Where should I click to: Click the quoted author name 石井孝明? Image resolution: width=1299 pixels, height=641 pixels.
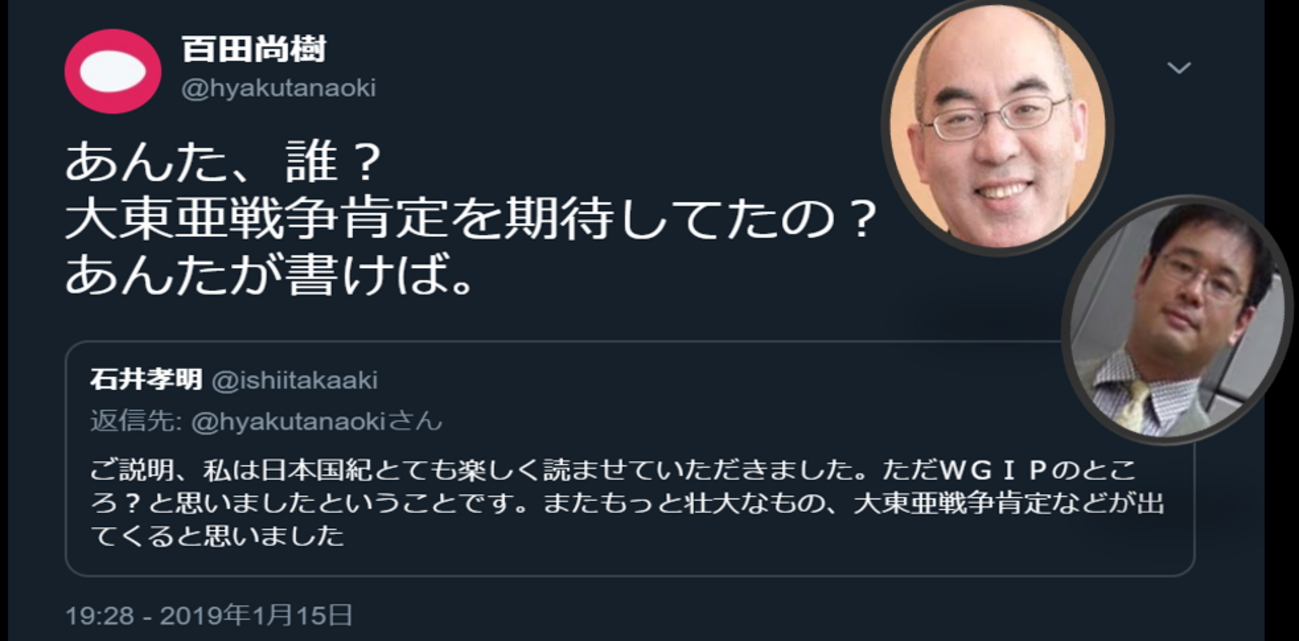(146, 380)
